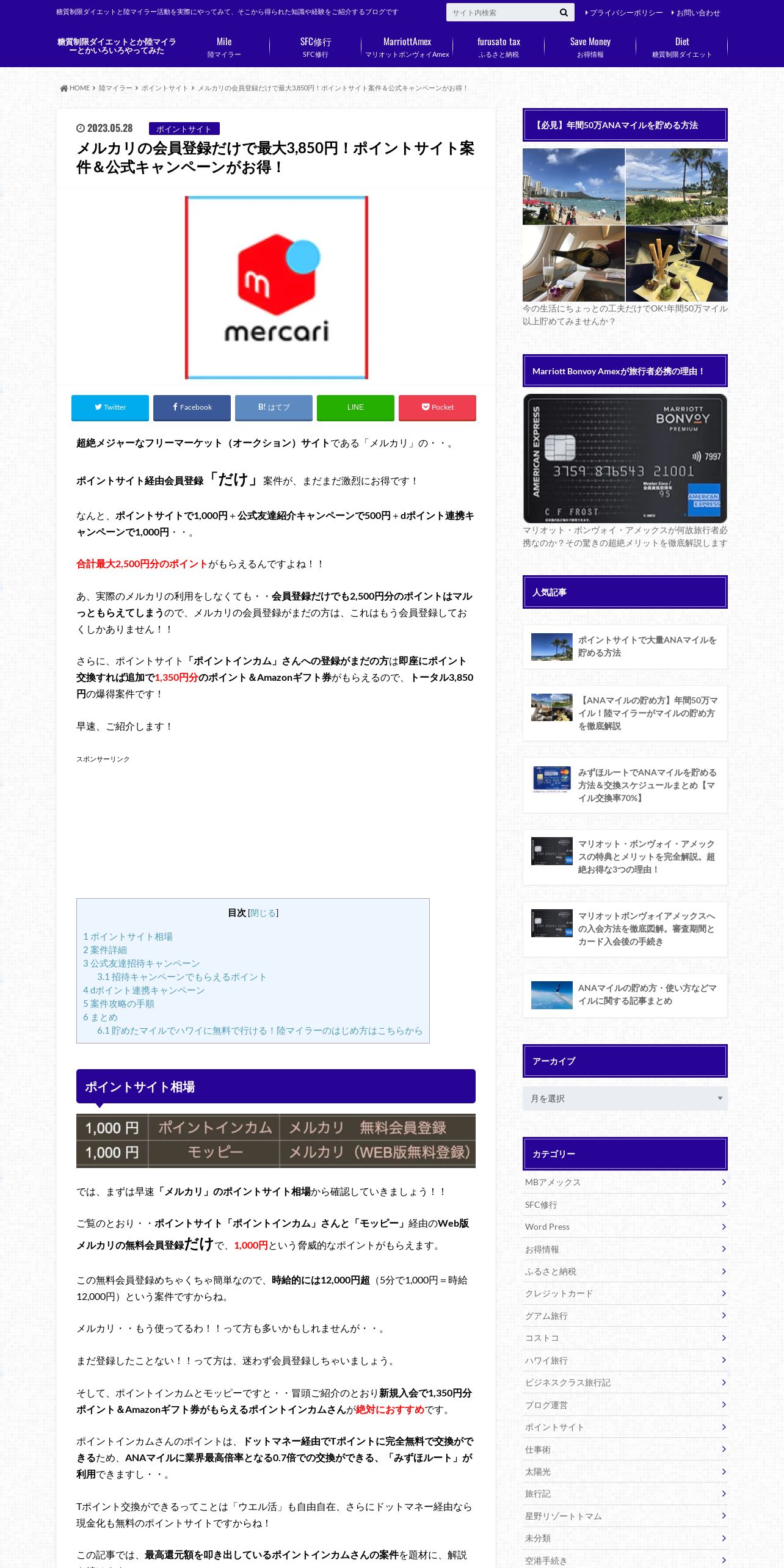Open popular post マリオットボンヴォイアメックスへの入会方法

pyautogui.click(x=625, y=929)
